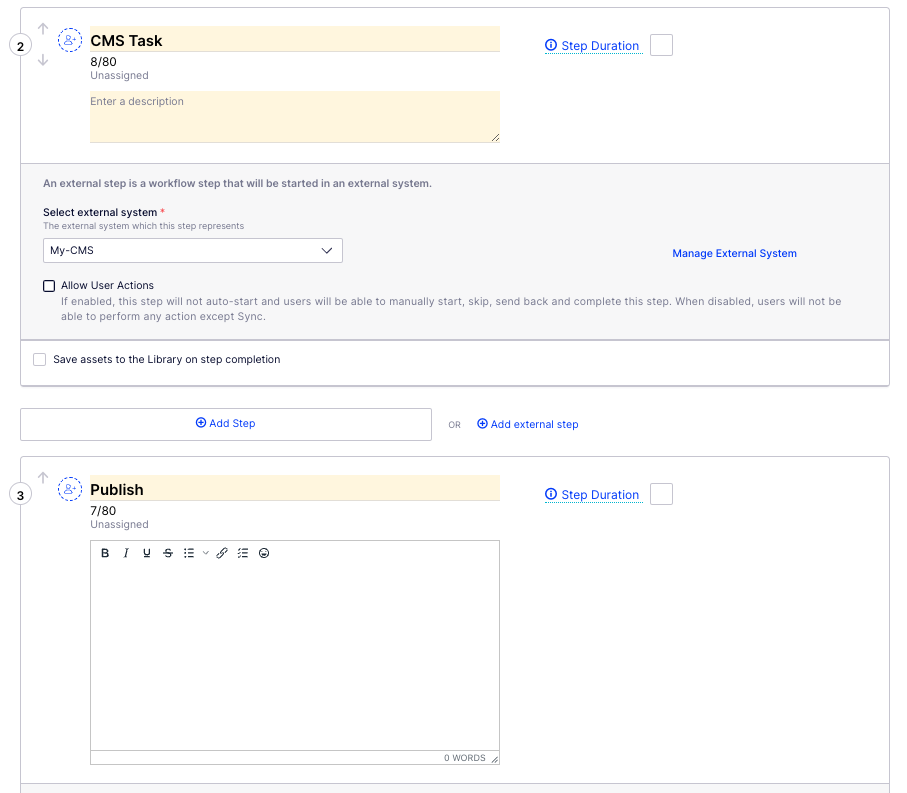Expand the bullet list style dropdown arrow
Screen dimensions: 907x793
206,553
